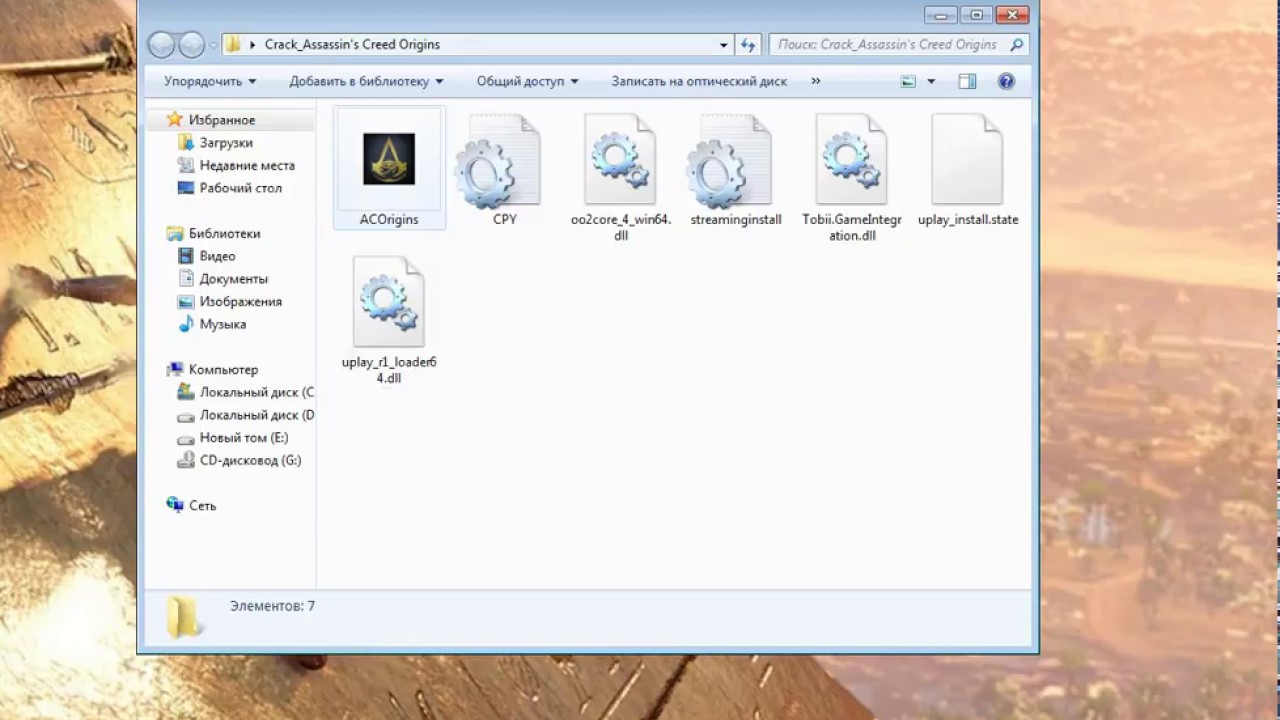The width and height of the screenshot is (1280, 720).
Task: Click the search magnifier icon
Action: pyautogui.click(x=1017, y=44)
